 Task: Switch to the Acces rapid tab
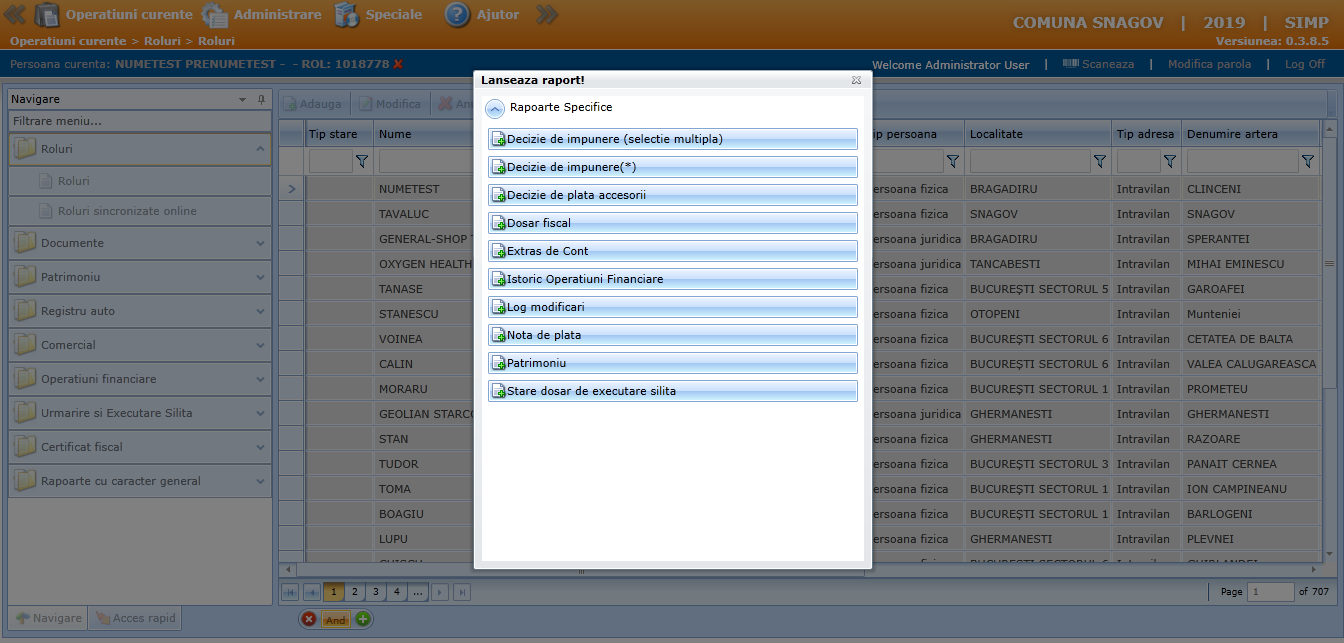135,618
